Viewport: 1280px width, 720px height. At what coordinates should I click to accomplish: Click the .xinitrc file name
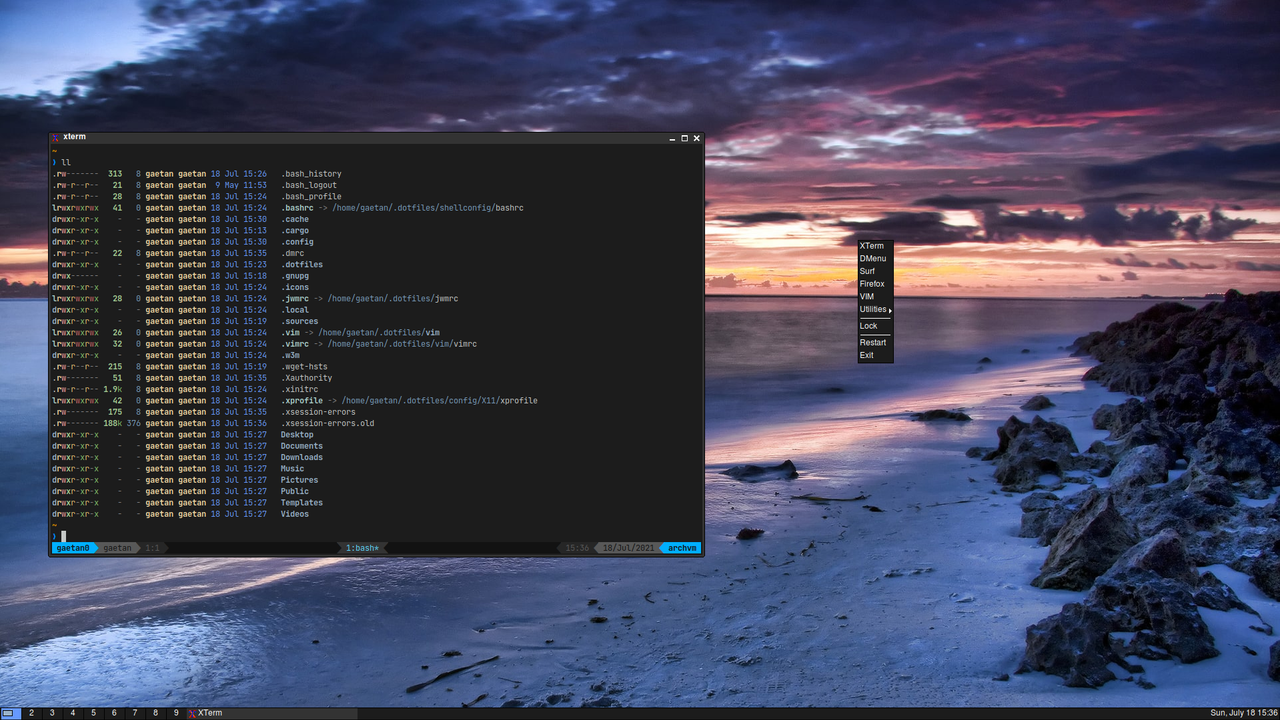pyautogui.click(x=300, y=389)
